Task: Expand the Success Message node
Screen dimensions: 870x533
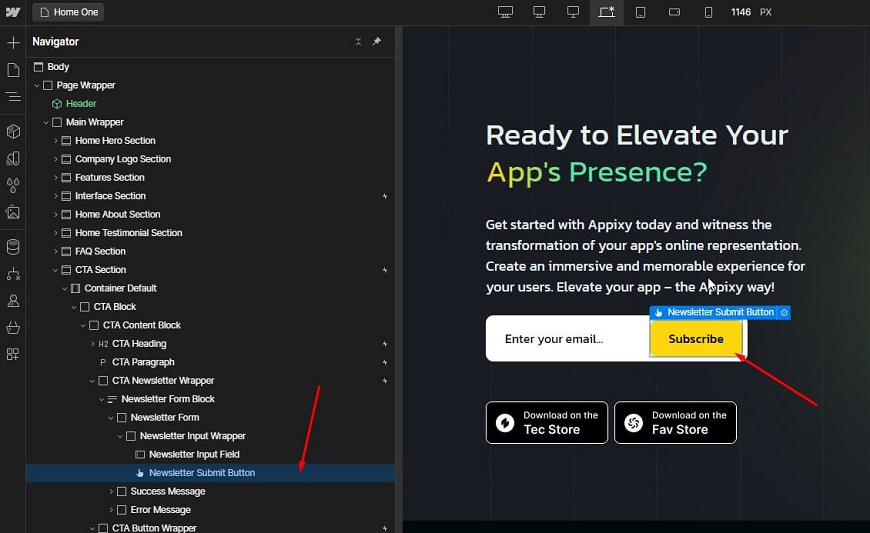Action: click(111, 491)
